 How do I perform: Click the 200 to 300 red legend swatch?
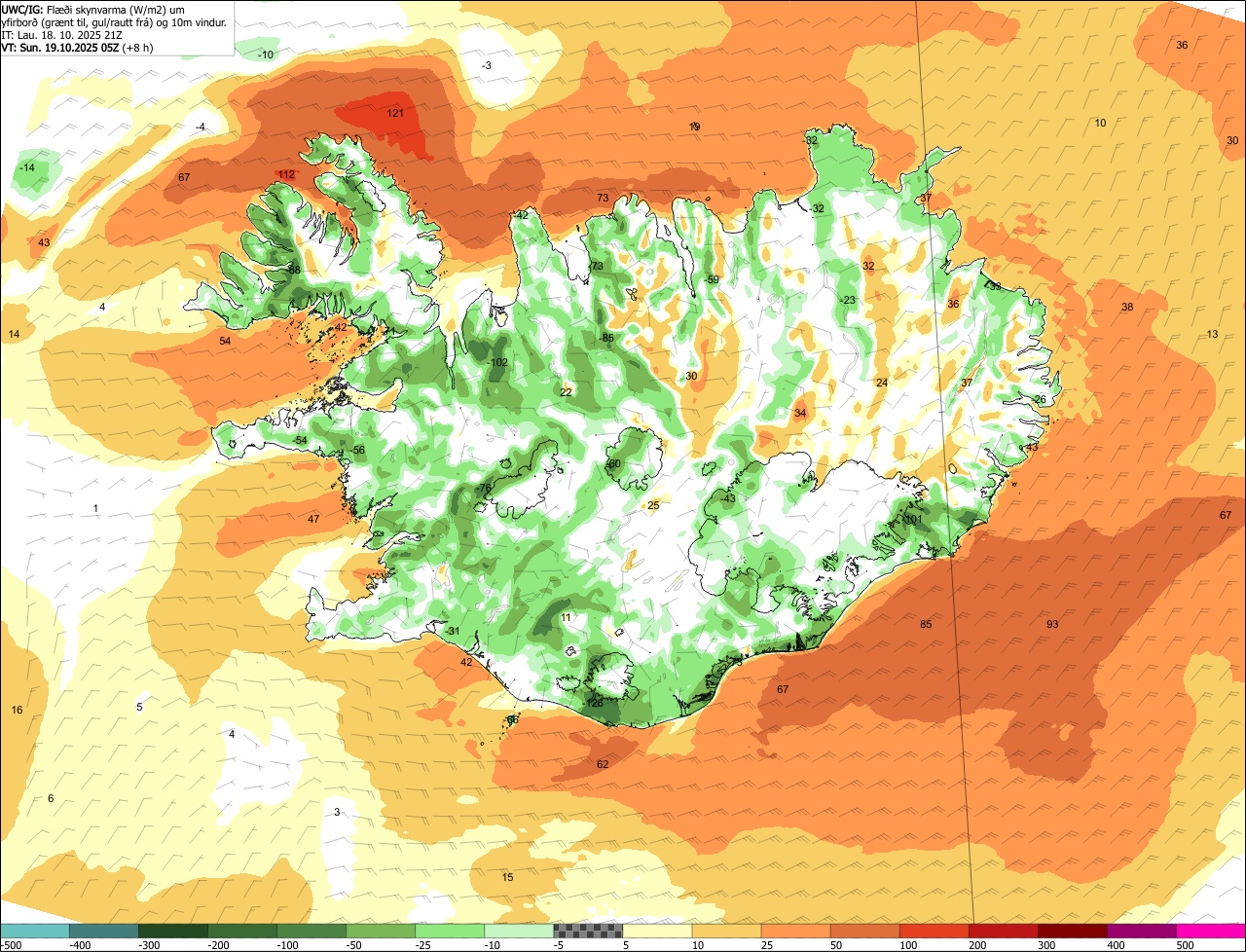pyautogui.click(x=1003, y=931)
